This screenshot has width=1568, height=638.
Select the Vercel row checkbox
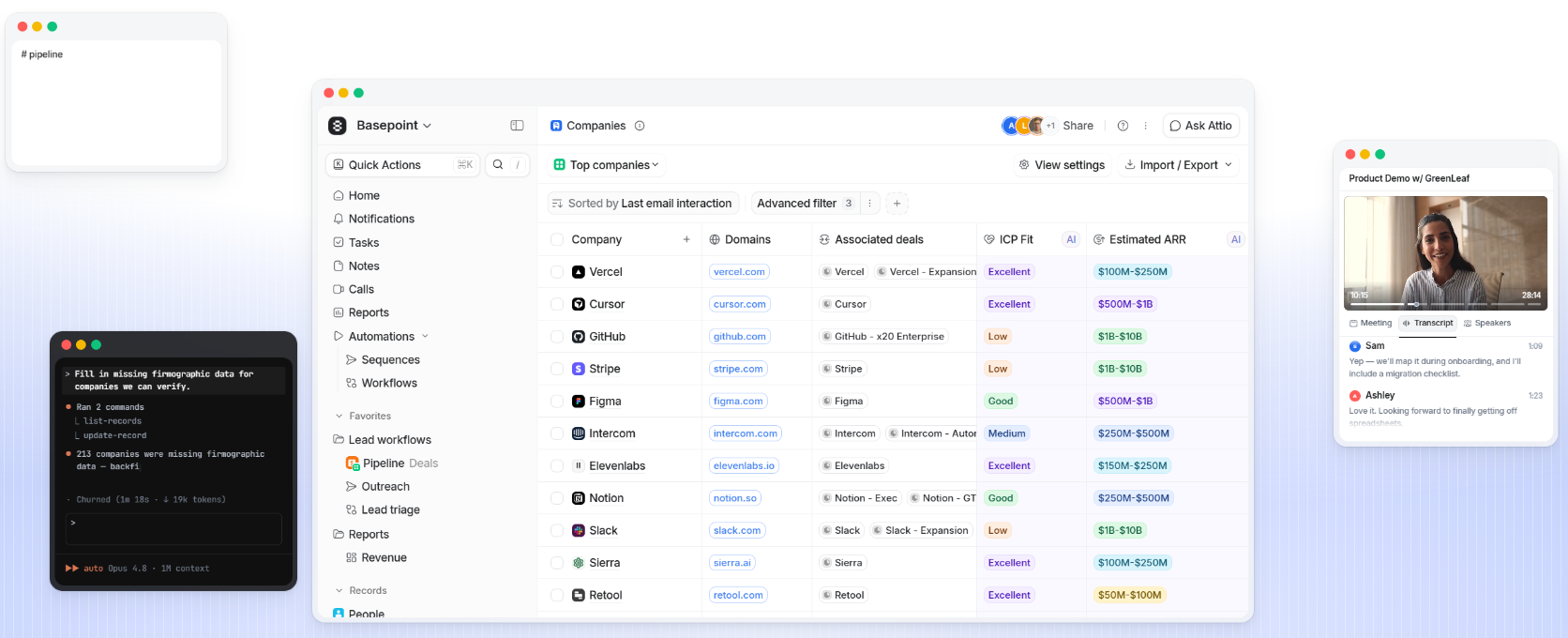(557, 272)
